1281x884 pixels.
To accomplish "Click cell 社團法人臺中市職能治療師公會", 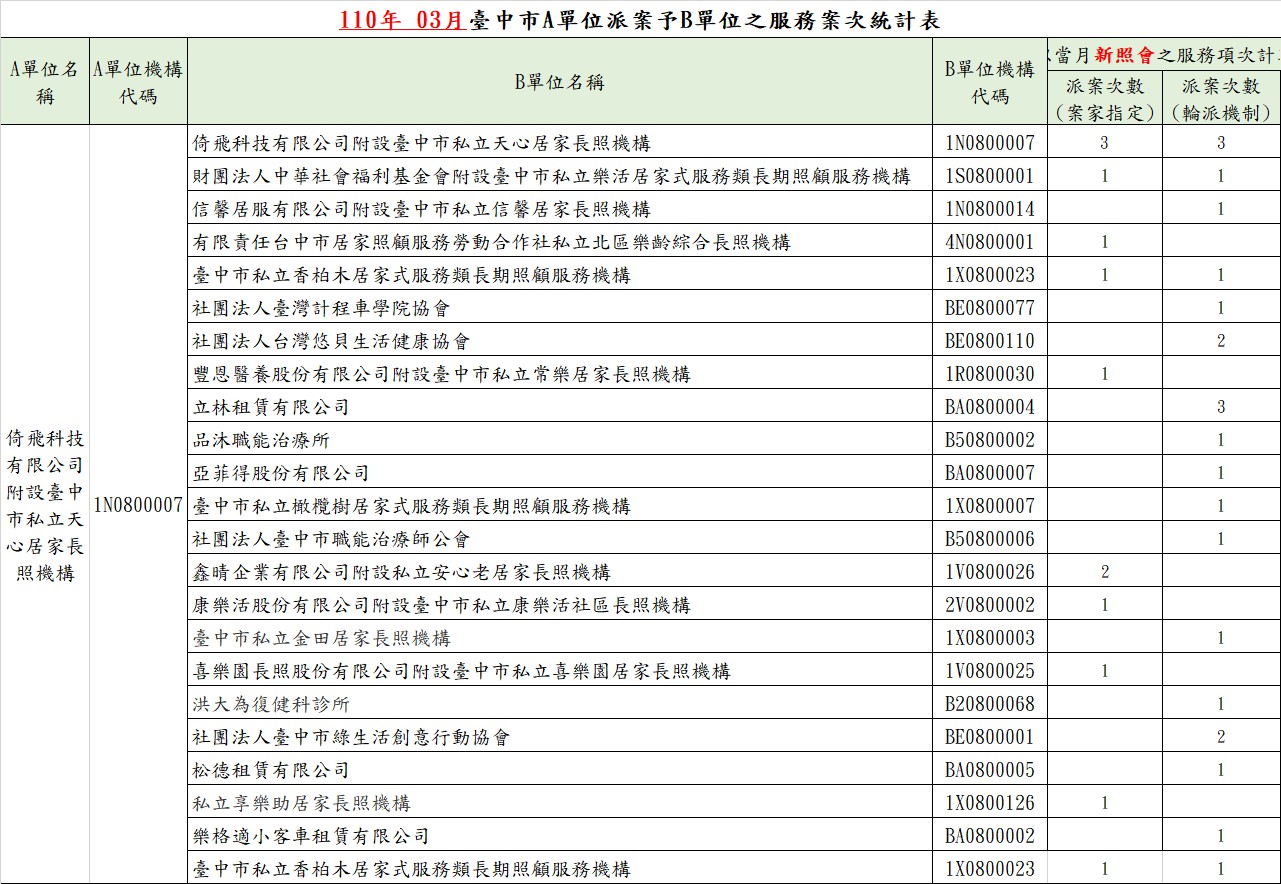I will pyautogui.click(x=560, y=539).
